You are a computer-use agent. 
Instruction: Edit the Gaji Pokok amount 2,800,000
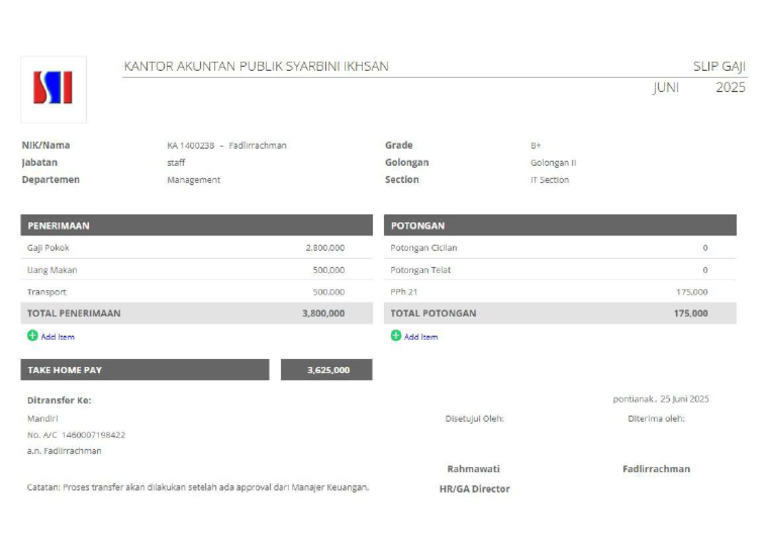coord(325,247)
